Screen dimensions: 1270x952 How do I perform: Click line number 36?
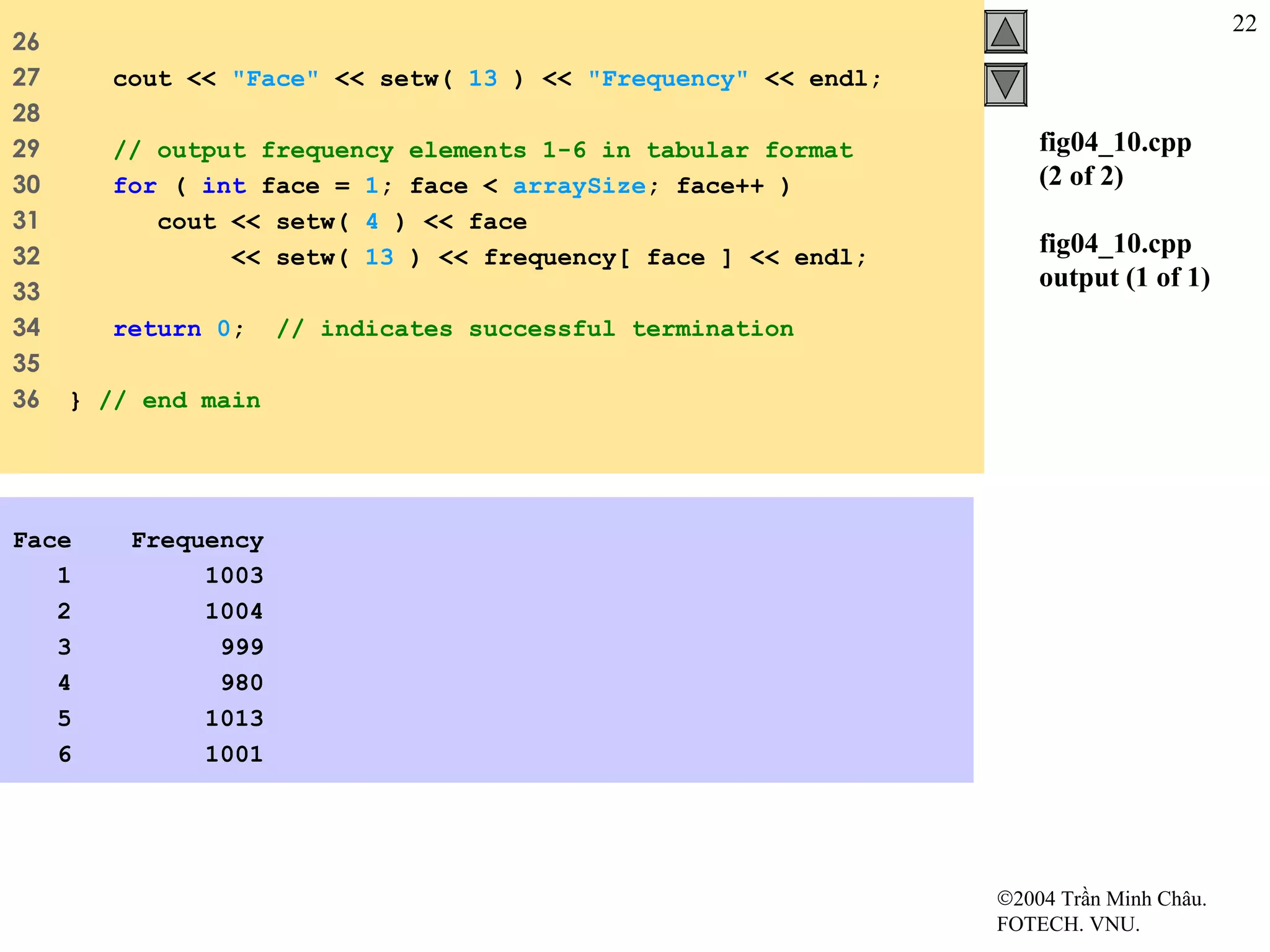point(26,399)
